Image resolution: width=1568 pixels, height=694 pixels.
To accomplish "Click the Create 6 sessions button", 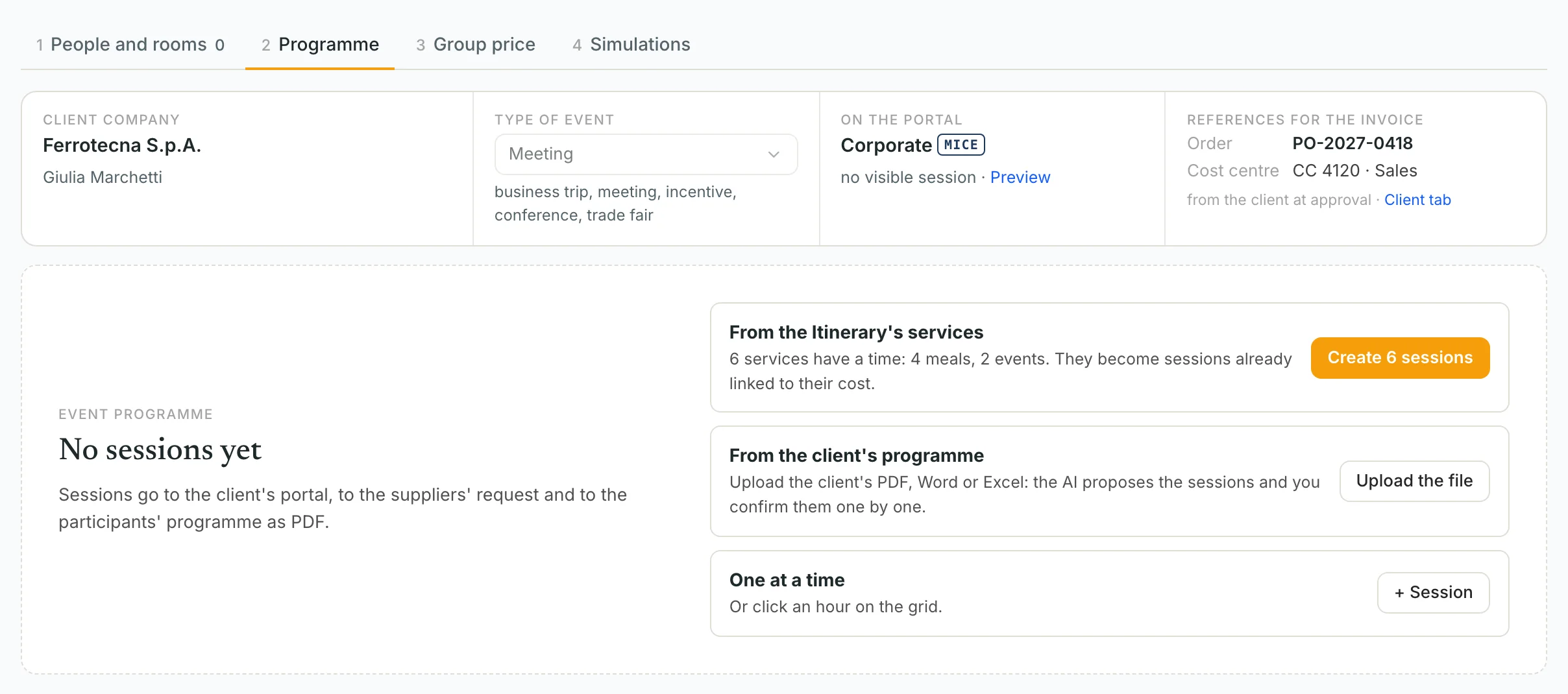I will (1400, 357).
